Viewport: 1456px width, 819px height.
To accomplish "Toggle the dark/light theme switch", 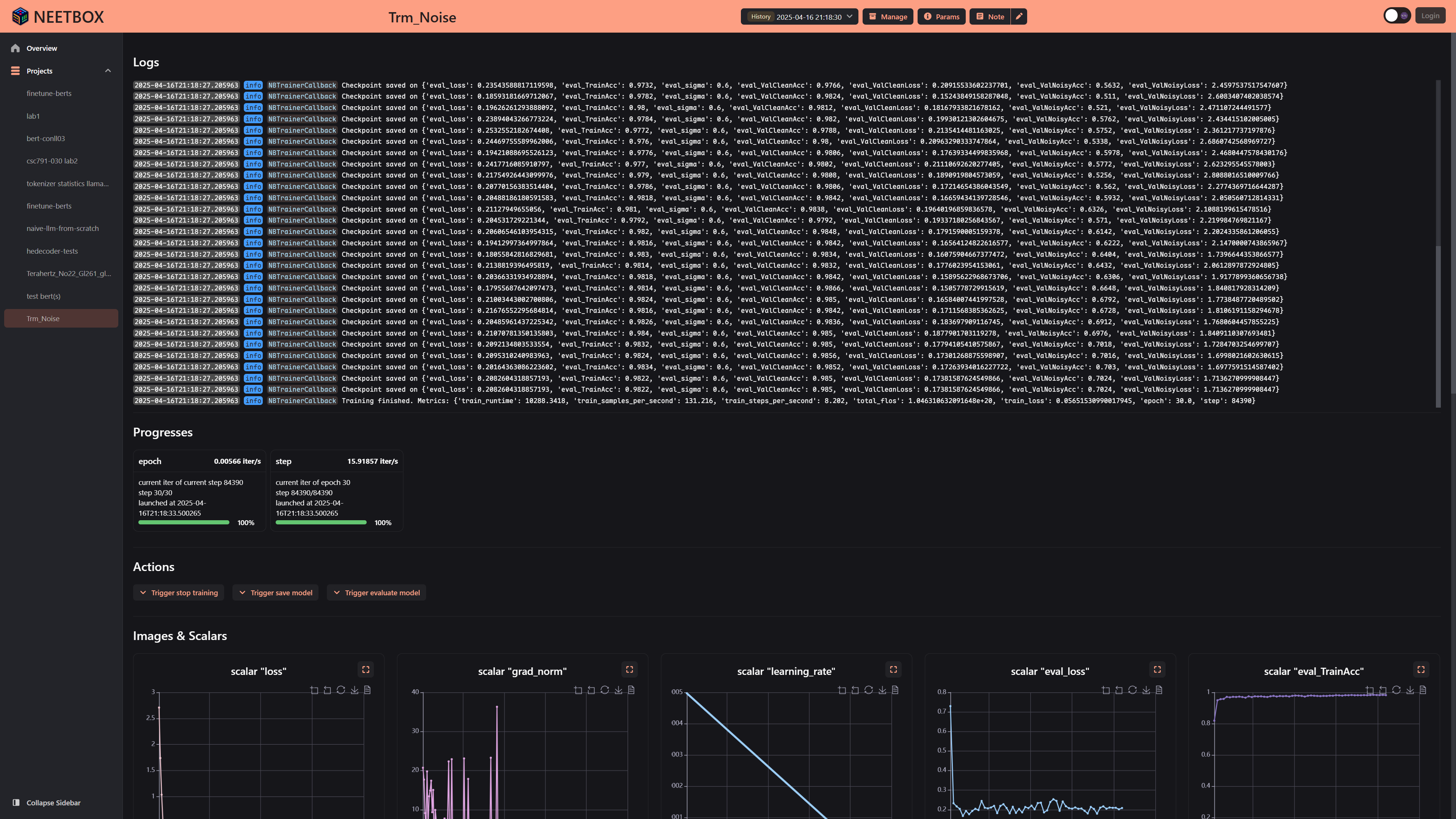I will pyautogui.click(x=1396, y=16).
